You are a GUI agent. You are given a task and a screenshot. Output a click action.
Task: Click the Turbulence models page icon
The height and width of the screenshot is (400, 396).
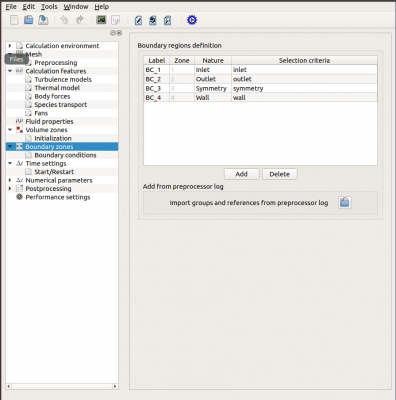(29, 79)
